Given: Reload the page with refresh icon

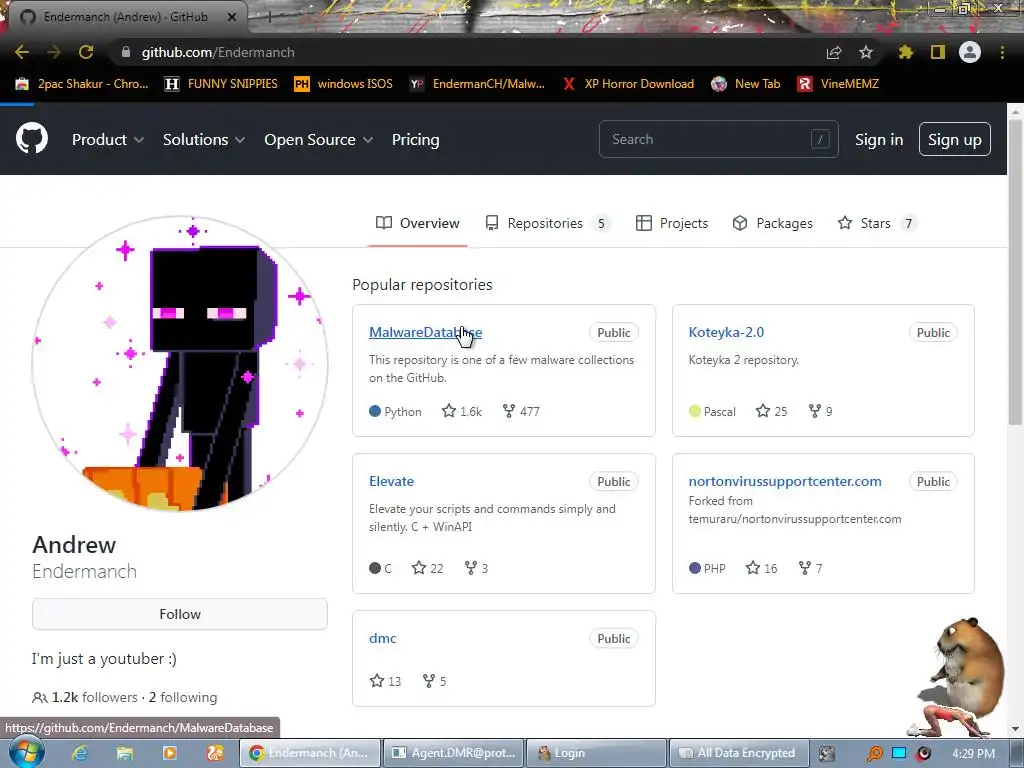Looking at the screenshot, I should point(86,52).
